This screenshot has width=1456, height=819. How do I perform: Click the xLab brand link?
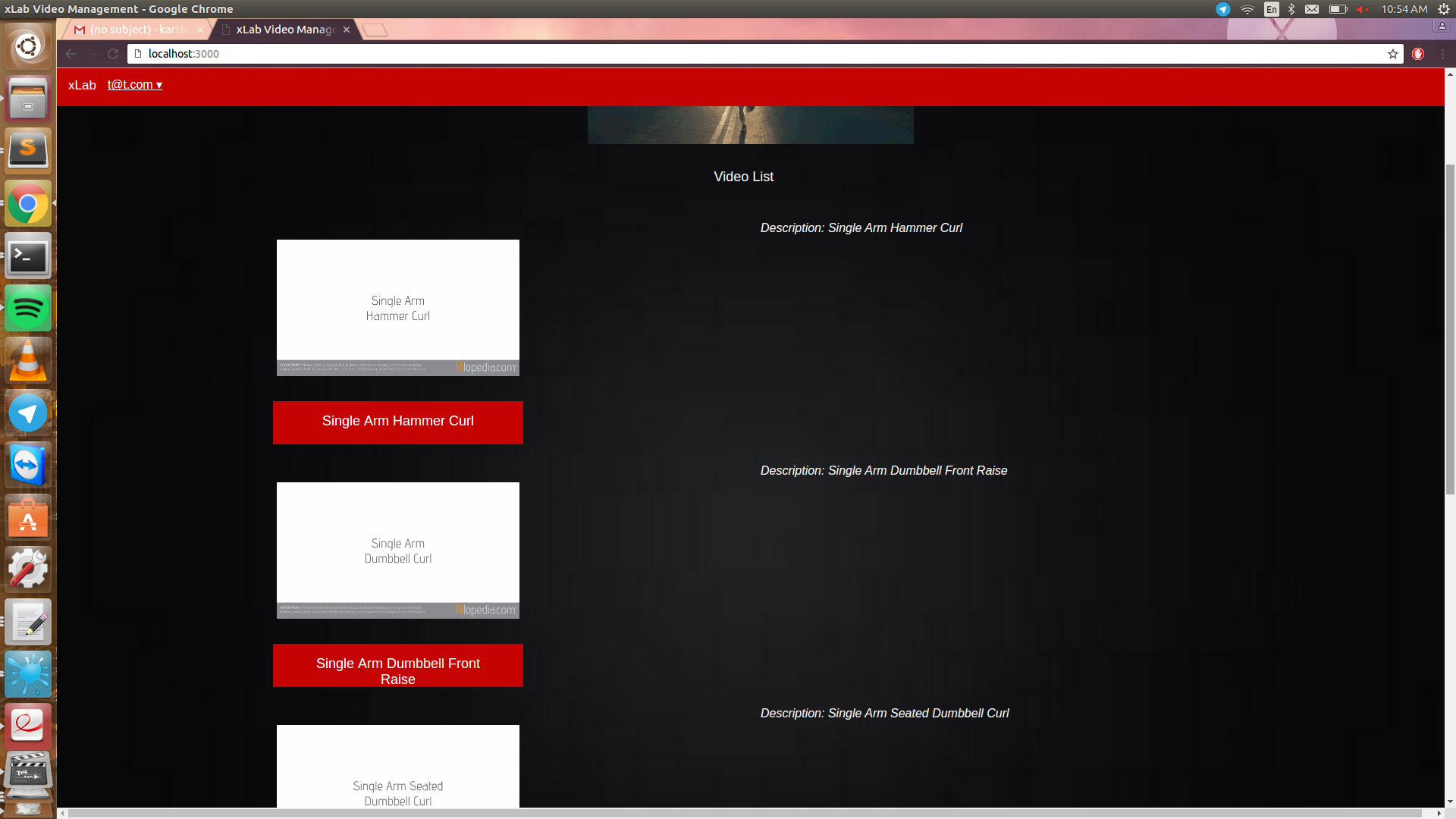[82, 85]
